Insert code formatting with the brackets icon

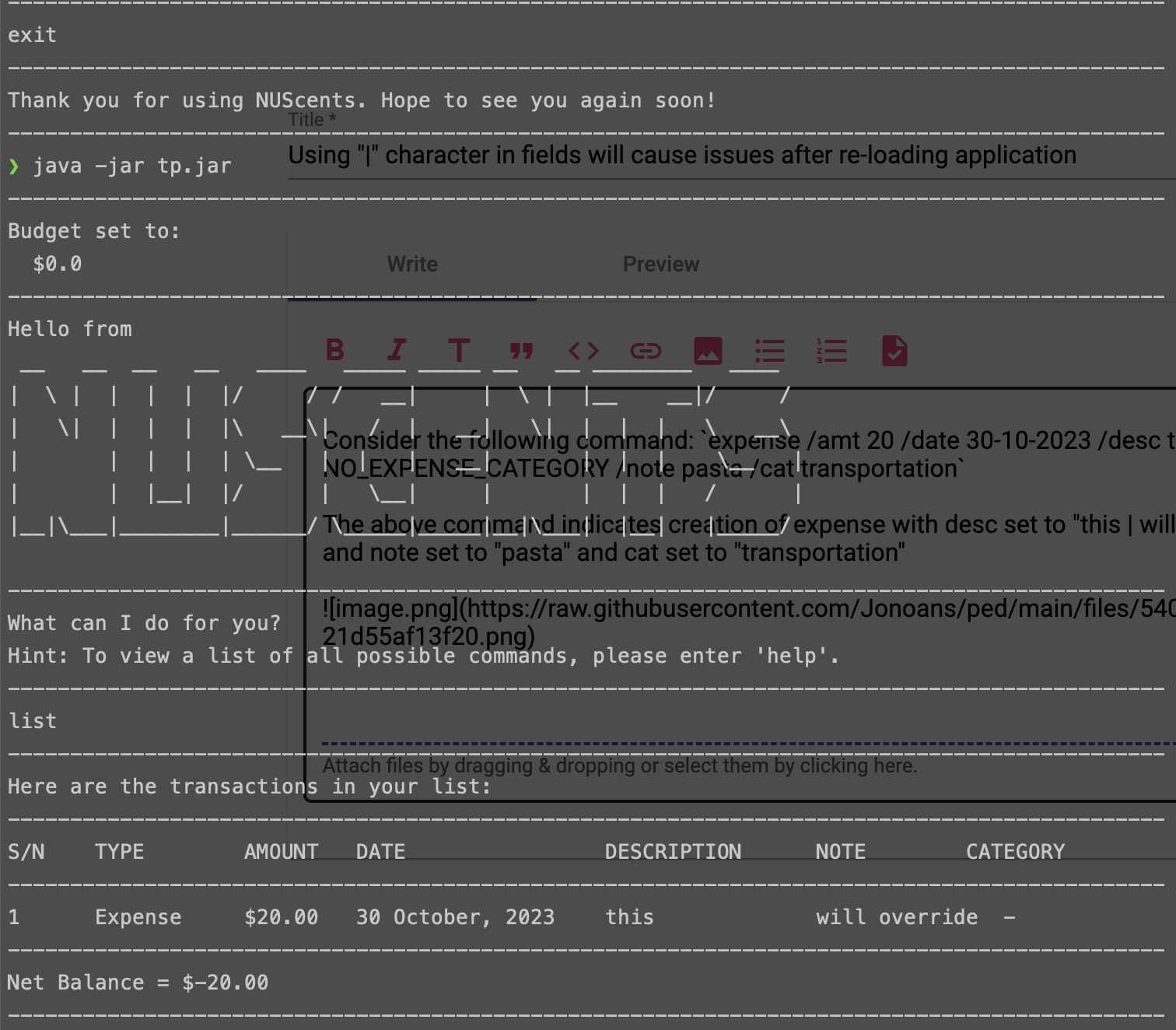[583, 351]
